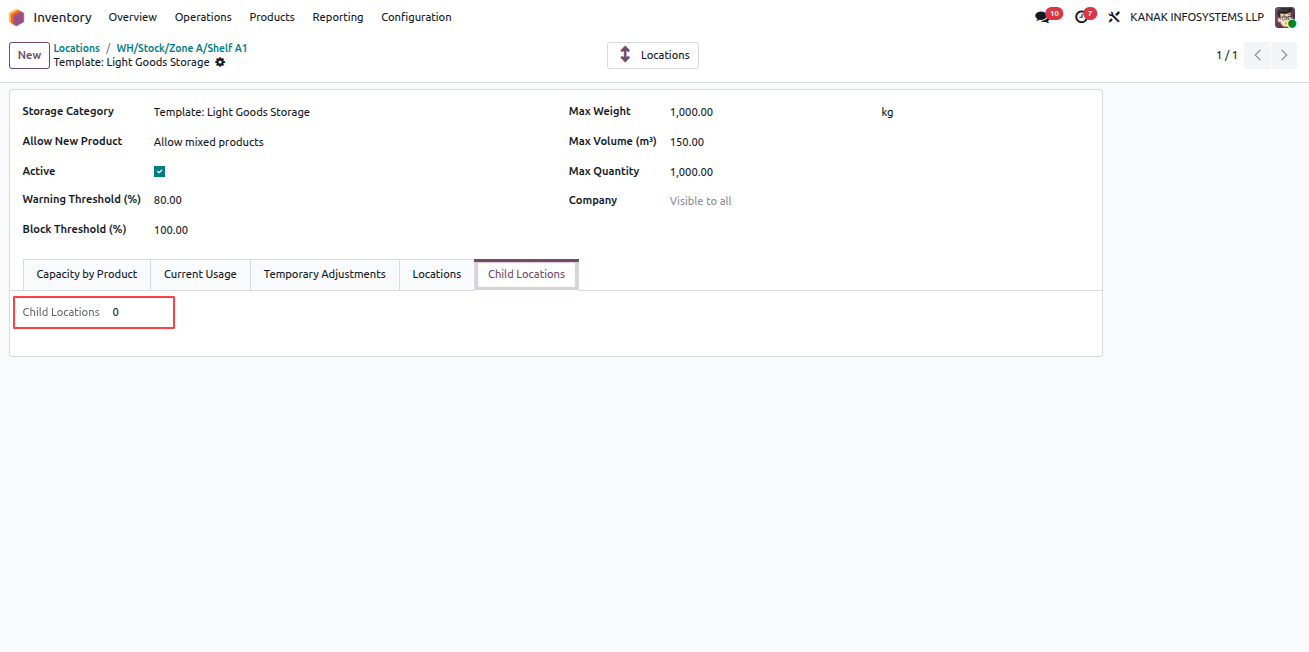Click the Odoo Inventory app logo icon

pos(17,17)
